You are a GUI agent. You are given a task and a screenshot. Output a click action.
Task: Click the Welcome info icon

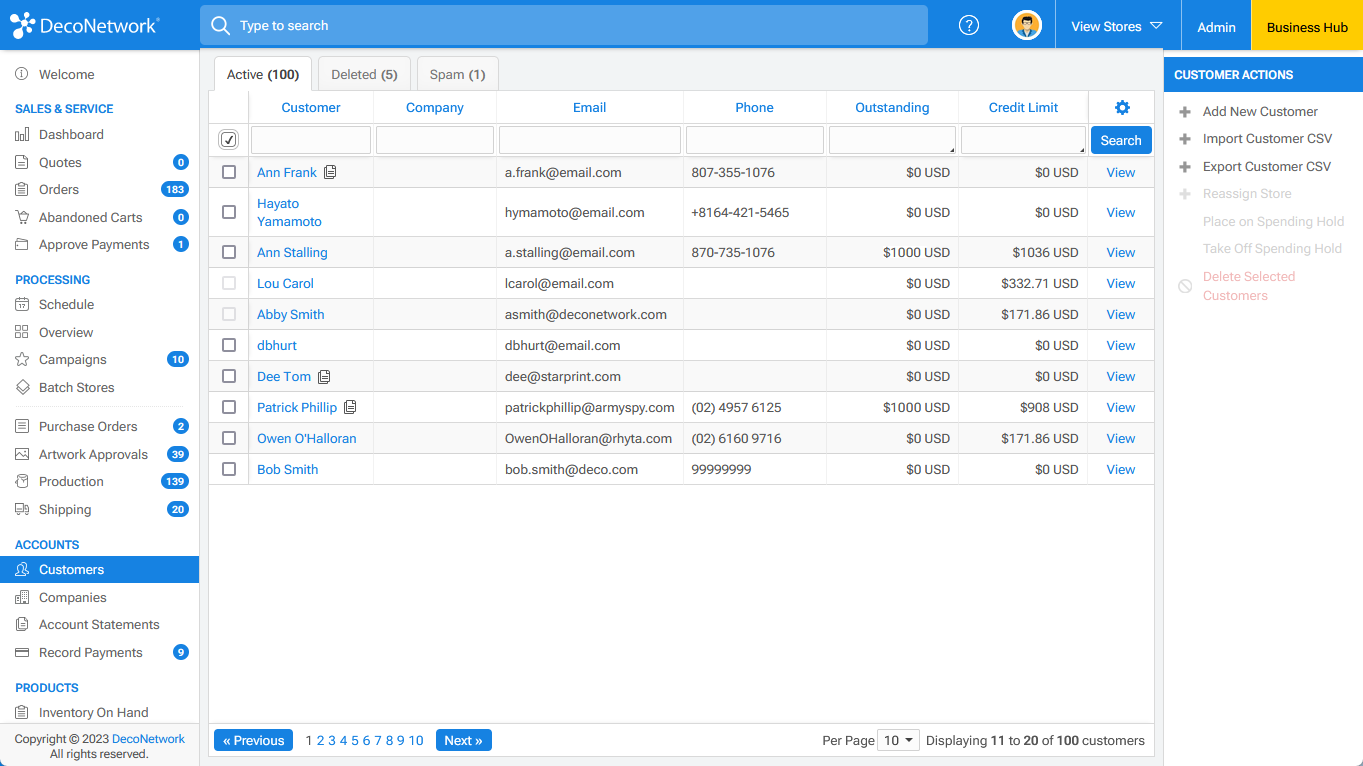coord(22,74)
